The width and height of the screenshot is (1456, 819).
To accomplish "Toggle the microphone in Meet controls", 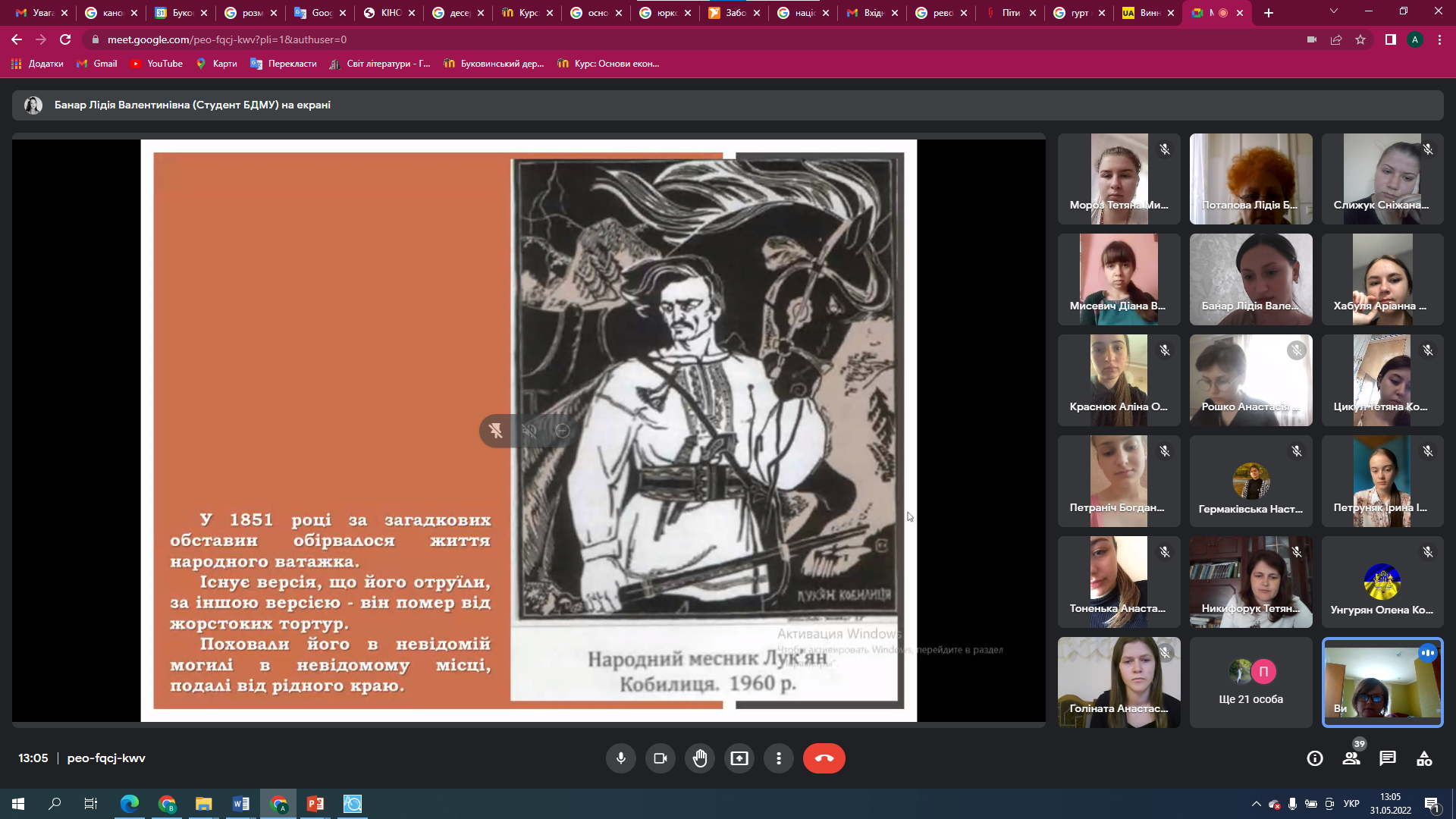I will (620, 758).
